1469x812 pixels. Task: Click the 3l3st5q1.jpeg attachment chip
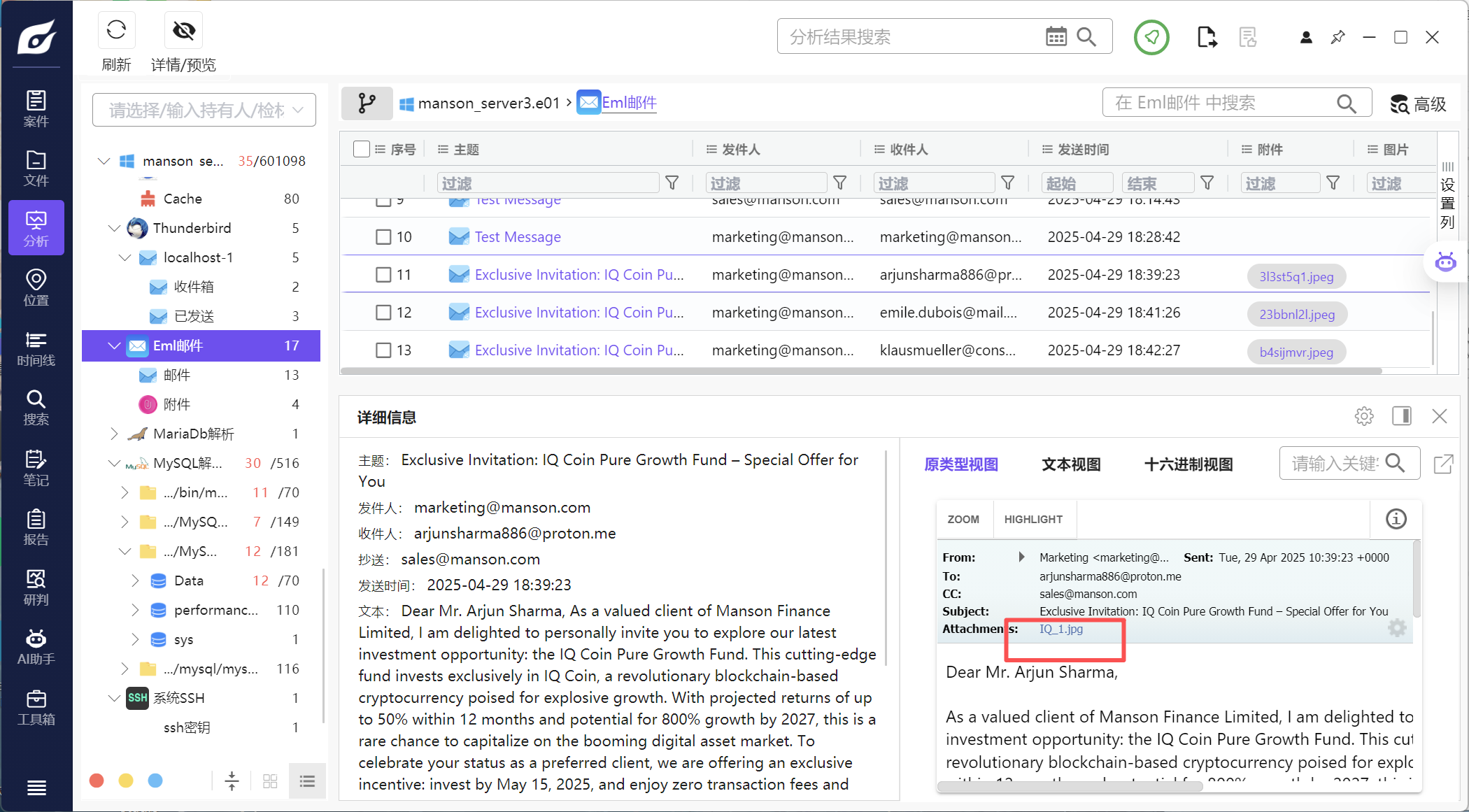click(1296, 276)
